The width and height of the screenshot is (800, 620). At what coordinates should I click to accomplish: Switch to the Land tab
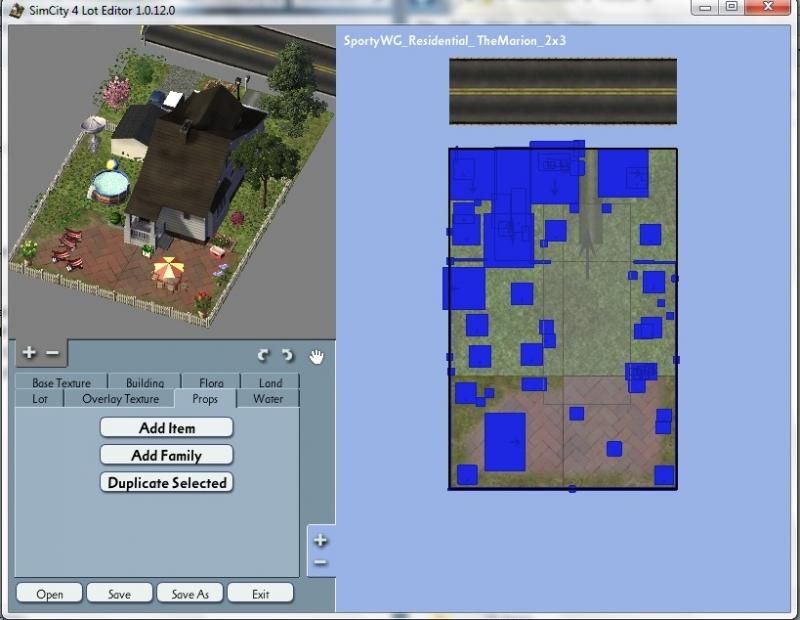click(x=270, y=382)
